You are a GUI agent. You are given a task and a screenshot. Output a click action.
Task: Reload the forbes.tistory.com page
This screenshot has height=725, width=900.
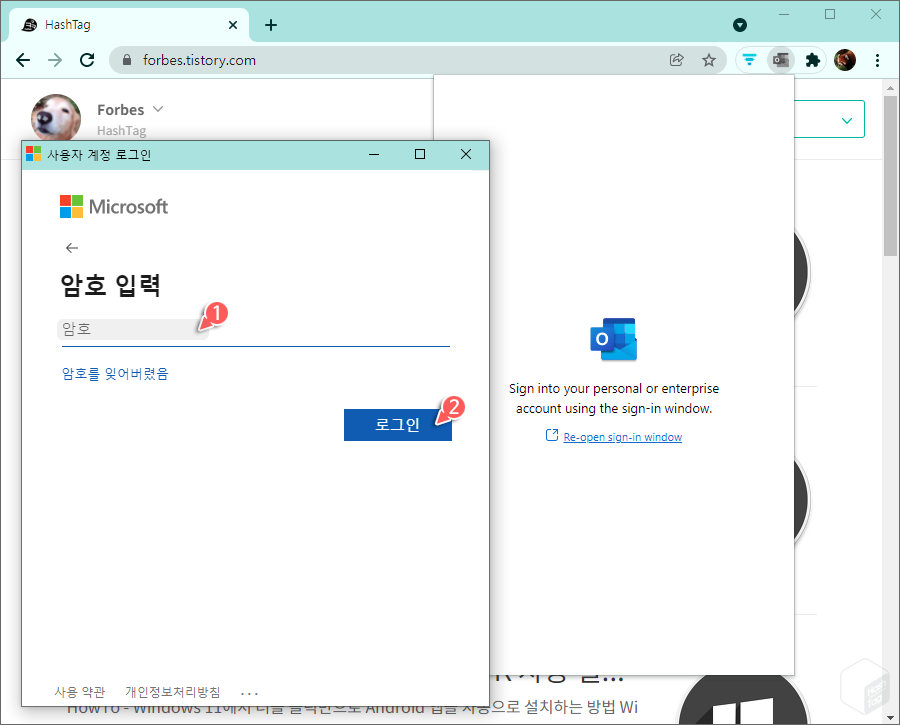[x=87, y=60]
